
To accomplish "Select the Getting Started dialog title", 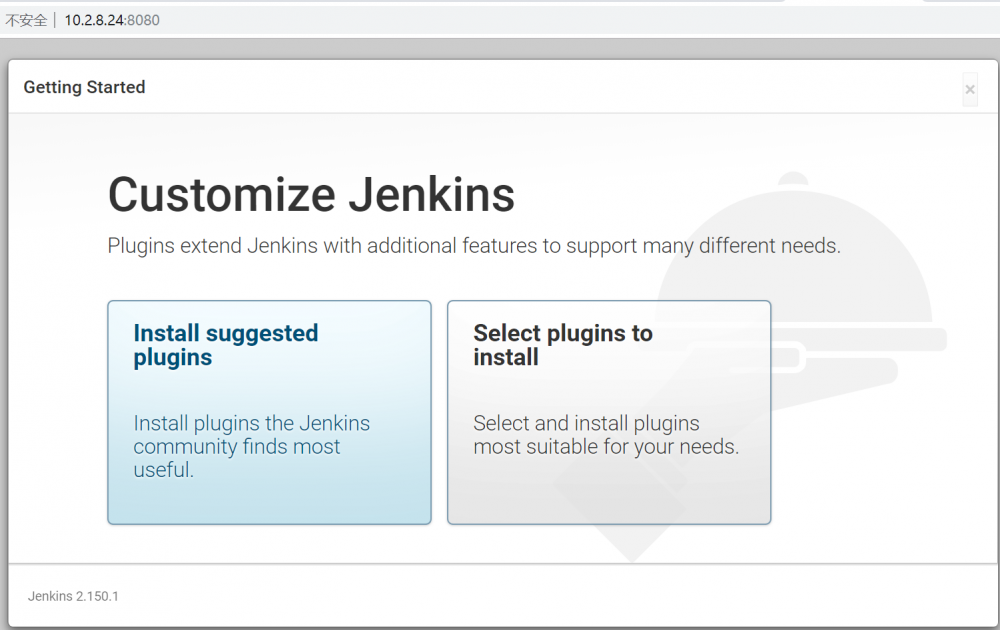I will point(84,87).
